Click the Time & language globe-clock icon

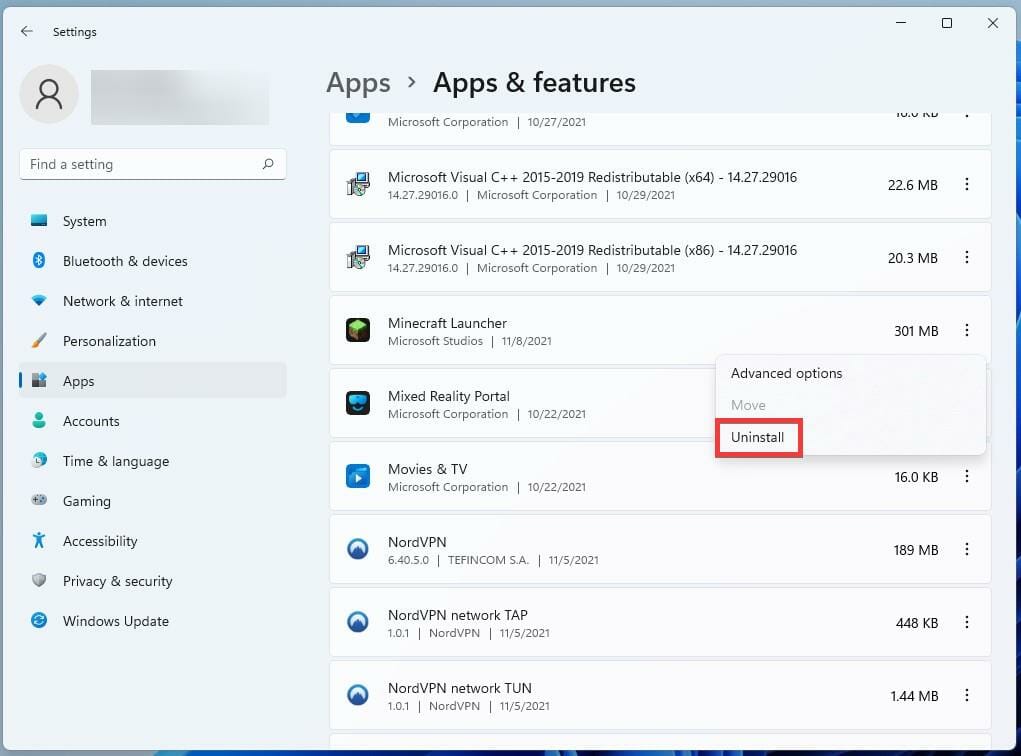[39, 460]
